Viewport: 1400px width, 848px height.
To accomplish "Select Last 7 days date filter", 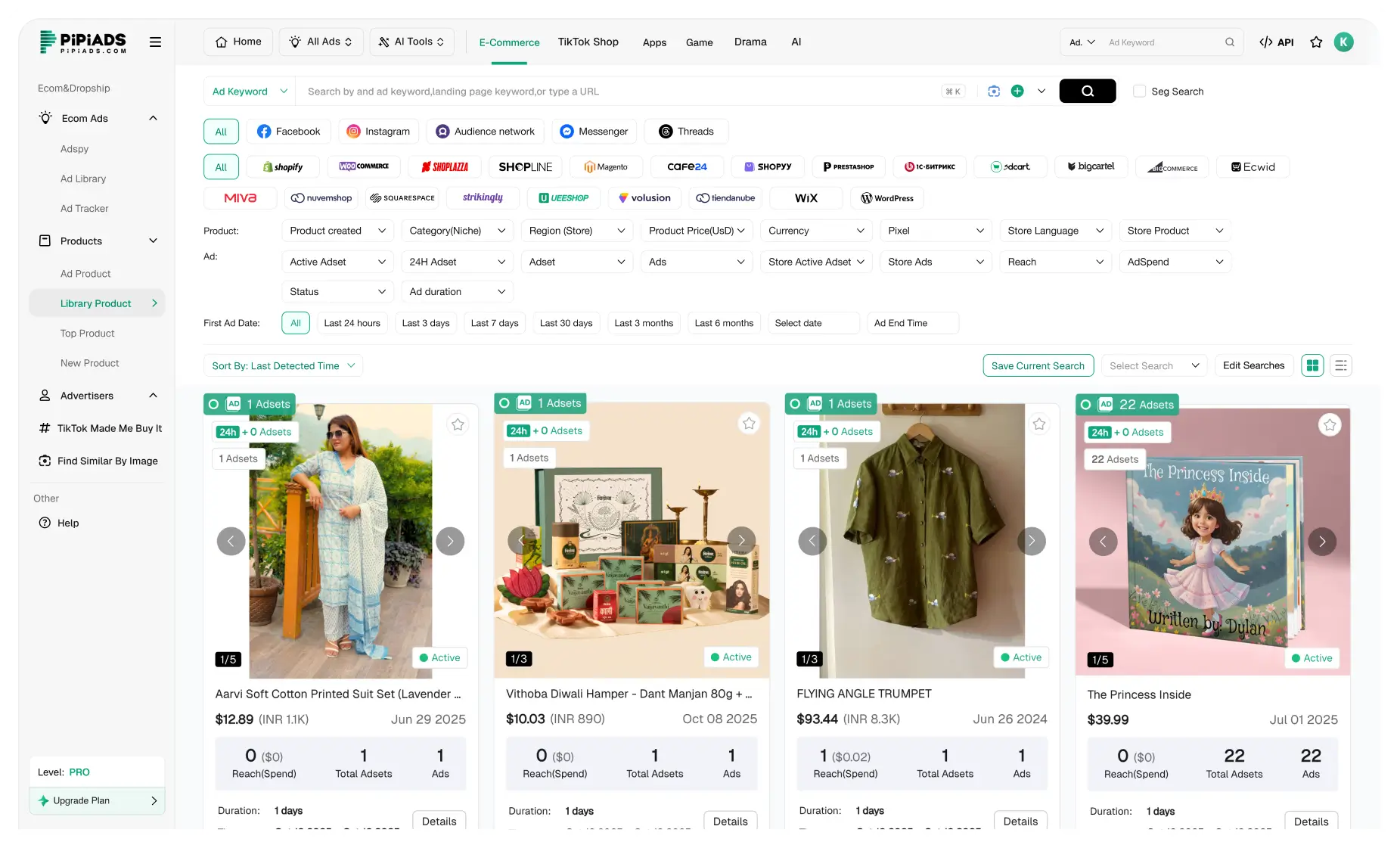I will (494, 323).
